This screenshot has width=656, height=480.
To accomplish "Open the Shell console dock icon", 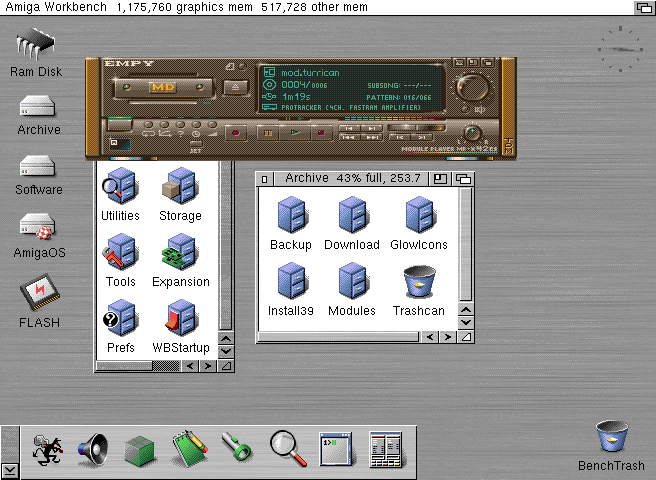I will tap(336, 449).
